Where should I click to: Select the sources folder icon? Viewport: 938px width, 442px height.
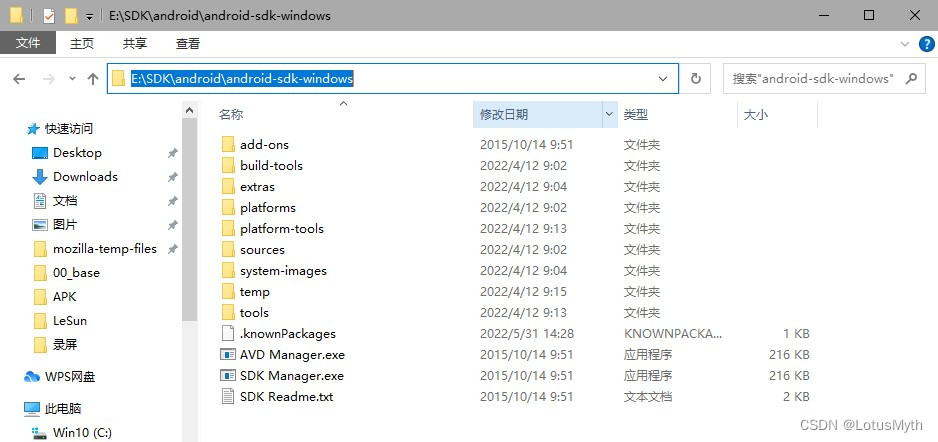(x=228, y=249)
